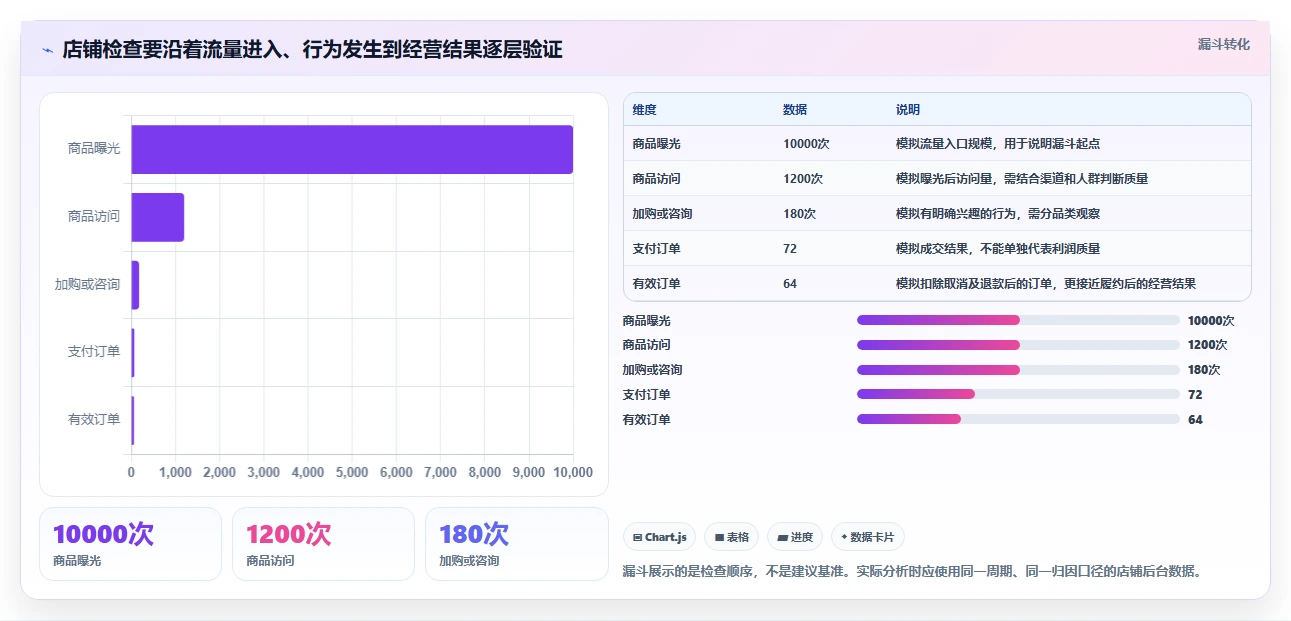Click the 商品曝光 bar in the chart
The width and height of the screenshot is (1291, 621).
click(352, 149)
